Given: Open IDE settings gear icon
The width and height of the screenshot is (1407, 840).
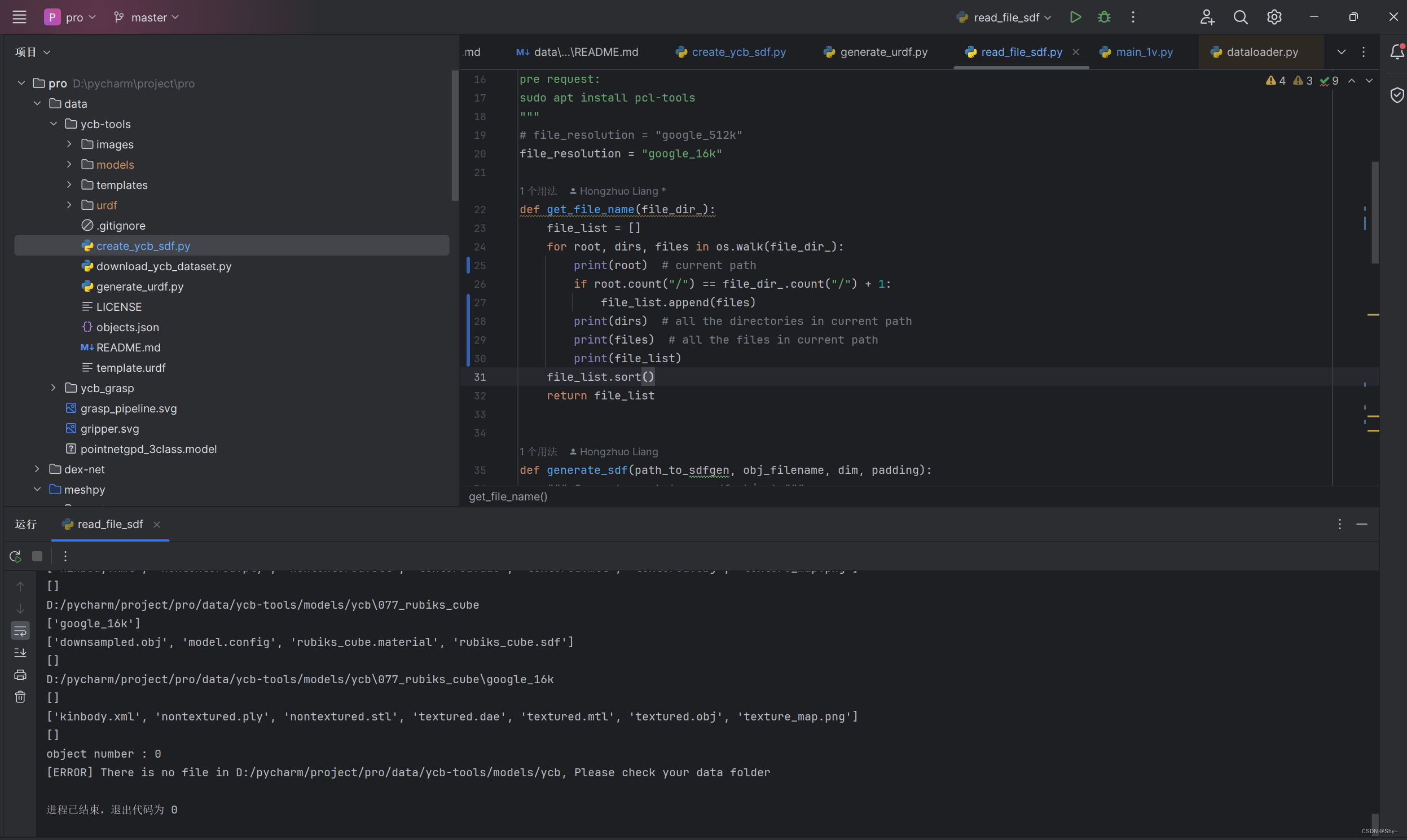Looking at the screenshot, I should [1274, 17].
